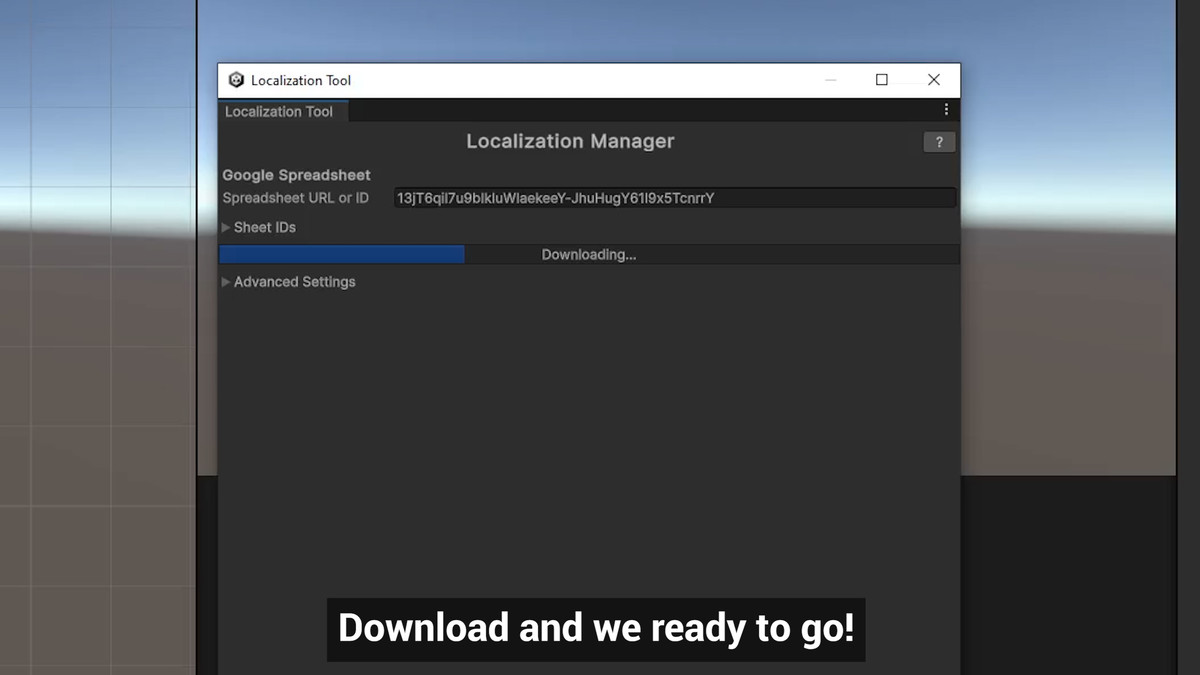Maximize the Localization Tool window
This screenshot has width=1200, height=675.
click(x=882, y=80)
